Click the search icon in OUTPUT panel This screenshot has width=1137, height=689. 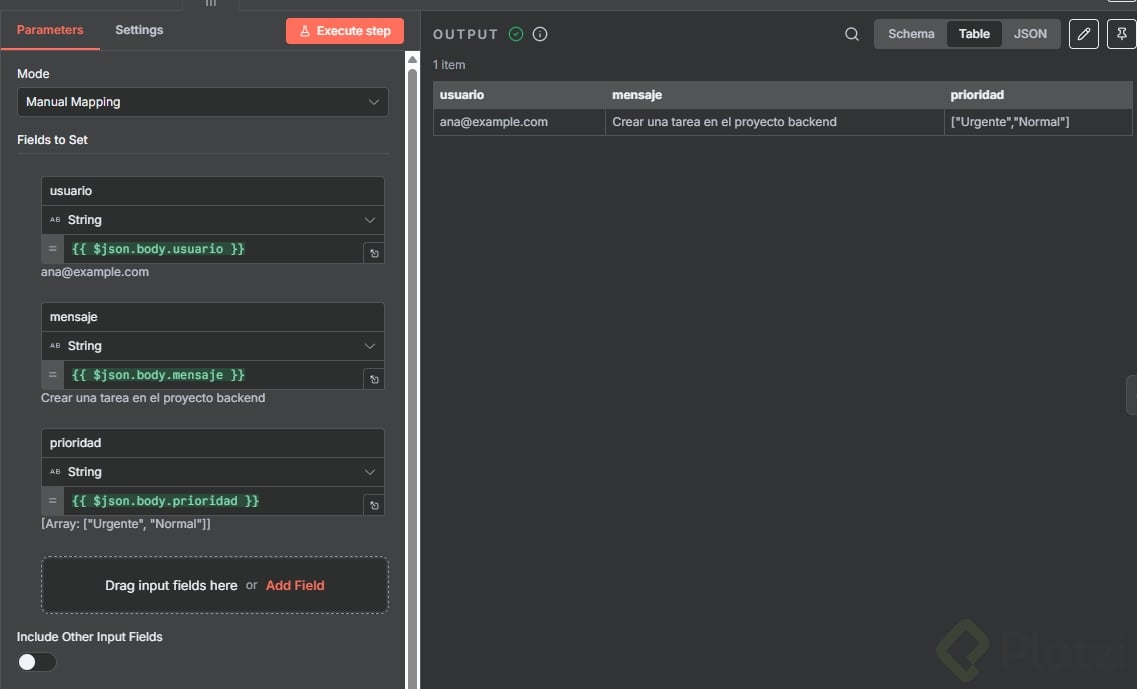[851, 34]
